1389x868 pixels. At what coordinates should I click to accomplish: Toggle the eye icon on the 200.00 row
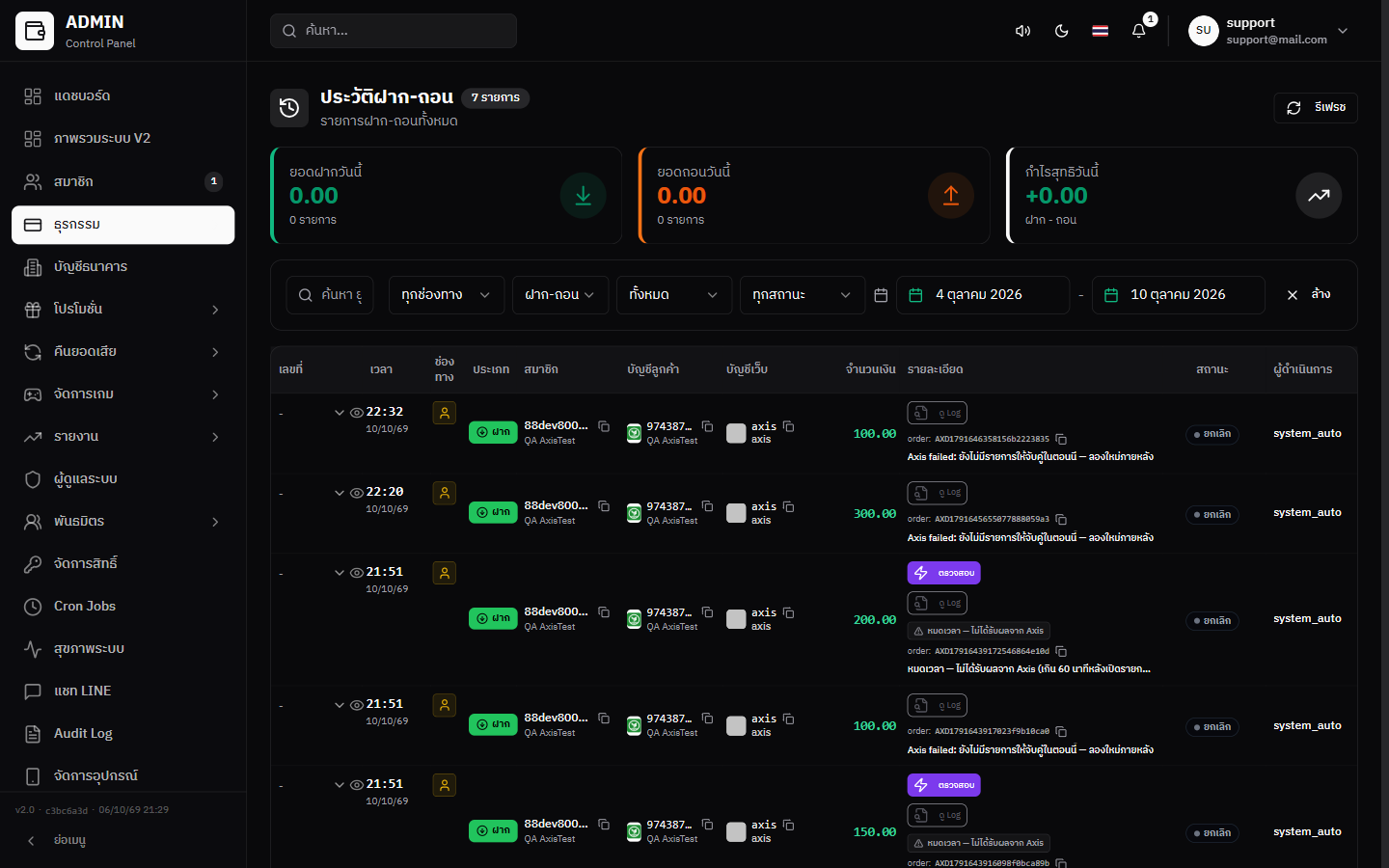click(x=357, y=572)
